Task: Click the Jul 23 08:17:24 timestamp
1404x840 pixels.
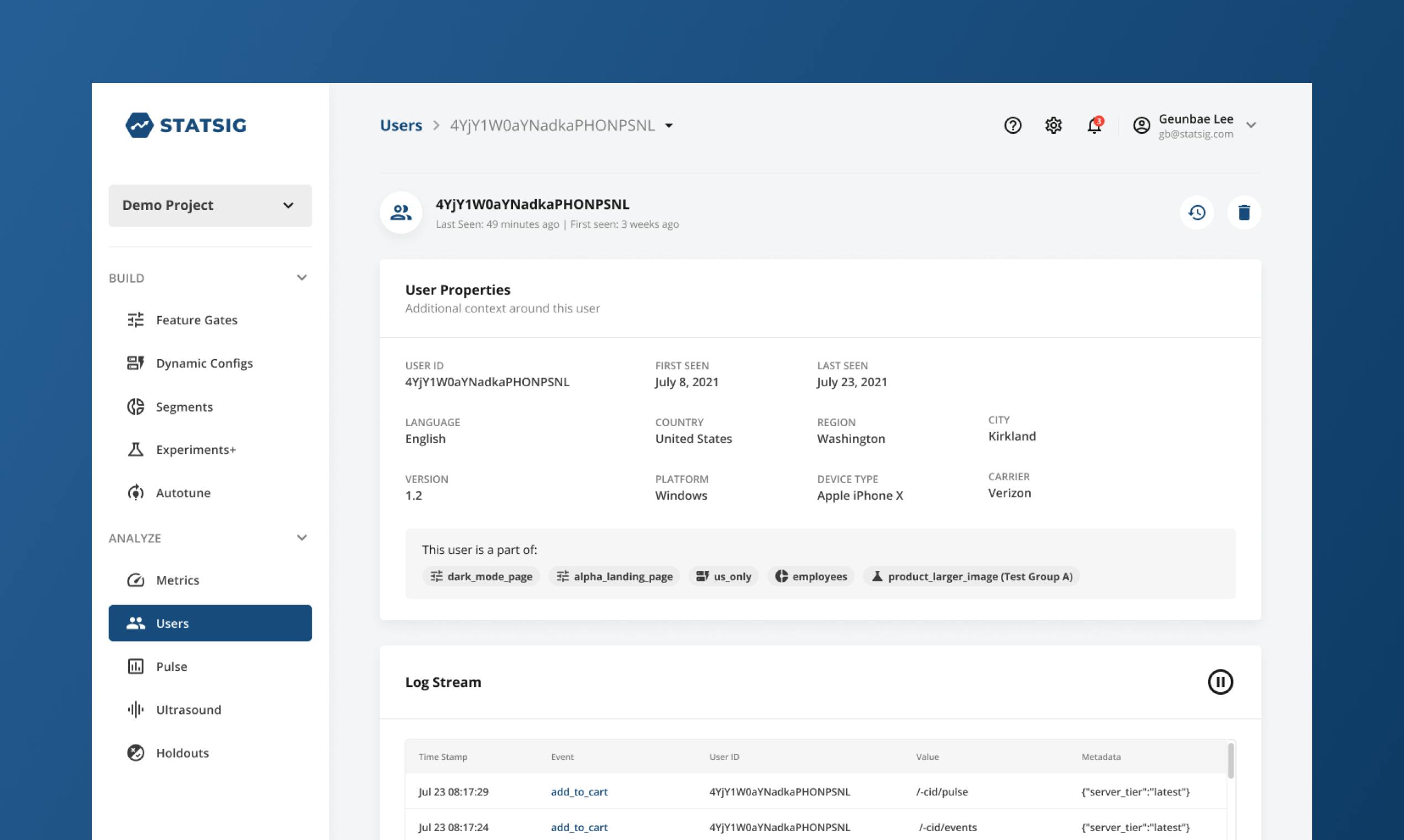Action: (453, 827)
